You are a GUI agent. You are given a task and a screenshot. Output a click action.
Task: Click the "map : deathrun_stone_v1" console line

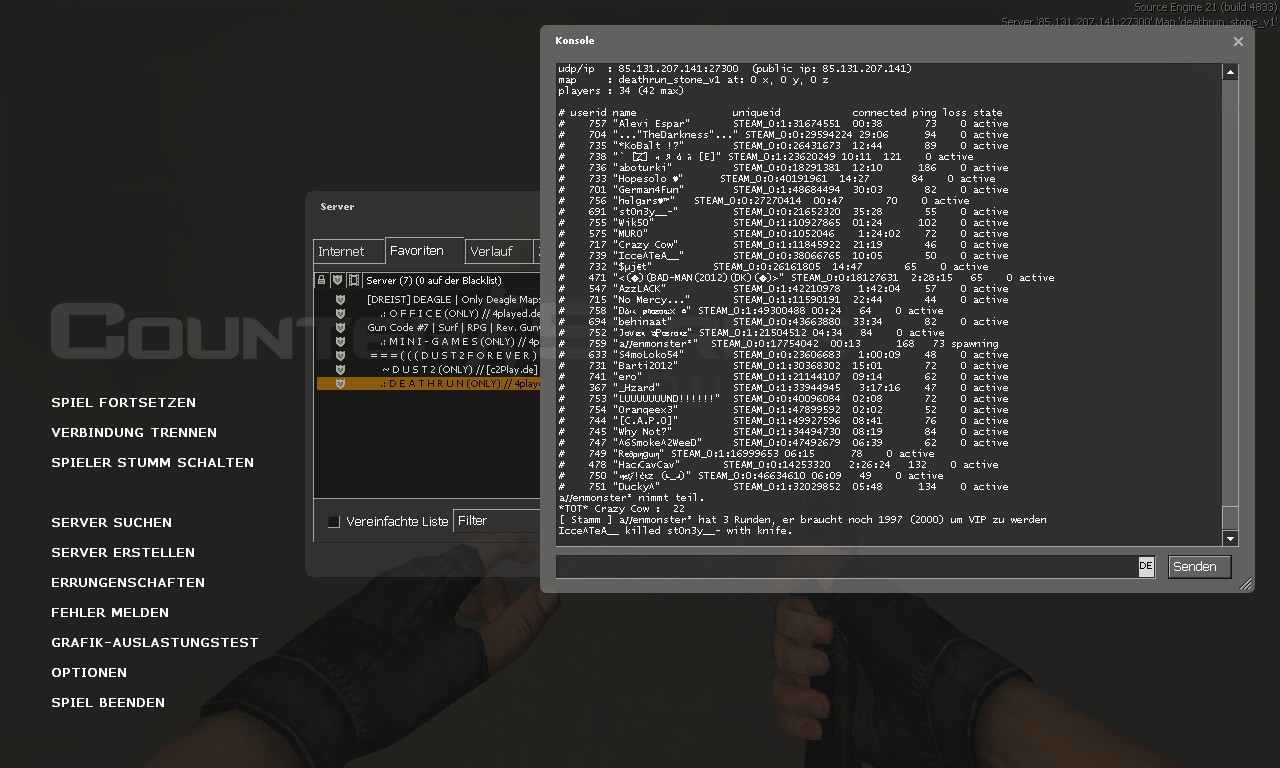point(693,80)
